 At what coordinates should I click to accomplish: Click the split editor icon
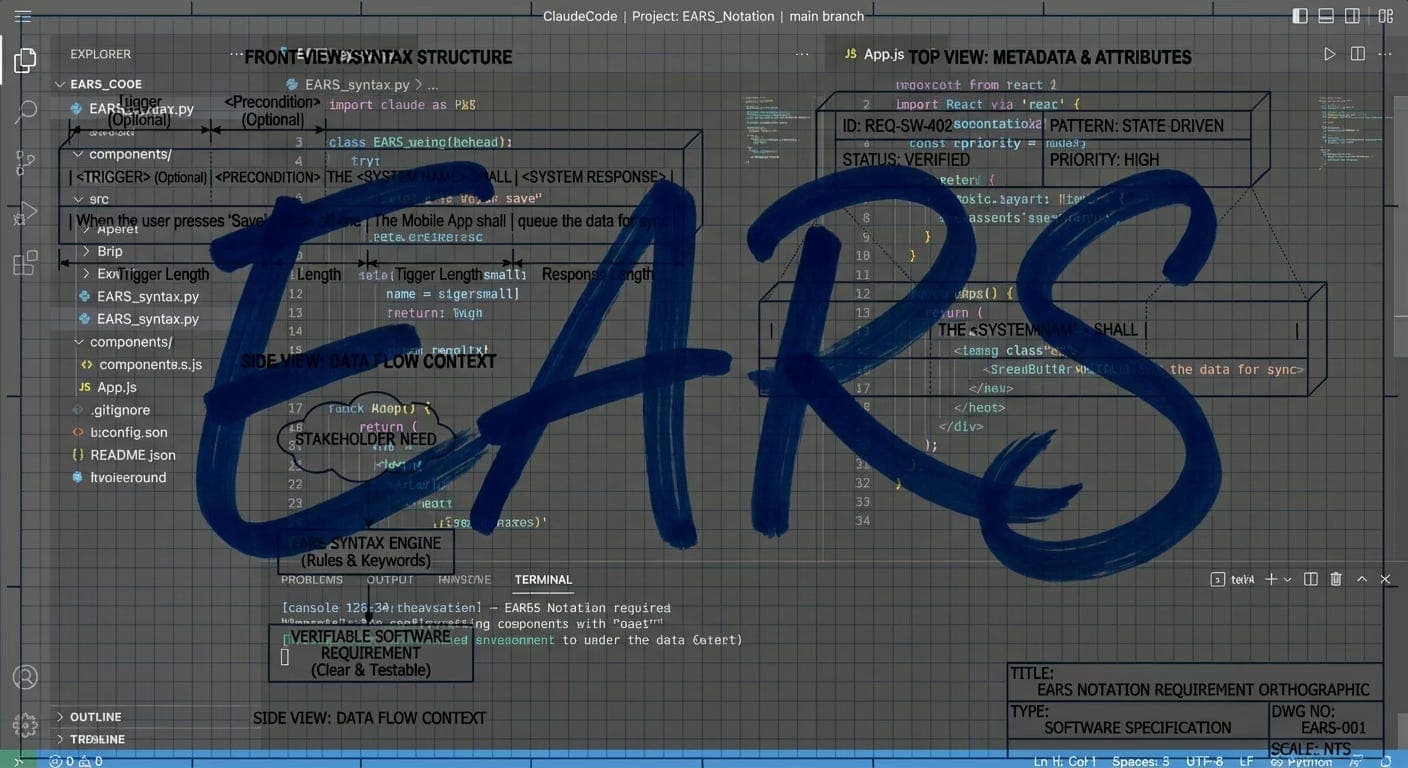tap(1357, 54)
